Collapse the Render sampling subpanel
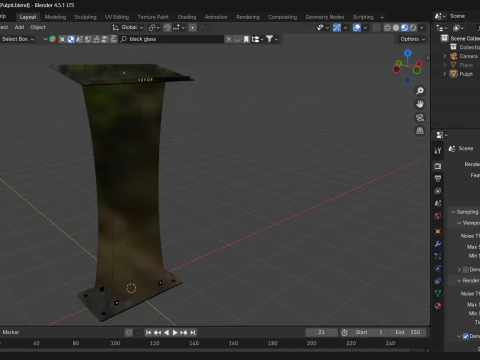The image size is (480, 360). tap(459, 281)
